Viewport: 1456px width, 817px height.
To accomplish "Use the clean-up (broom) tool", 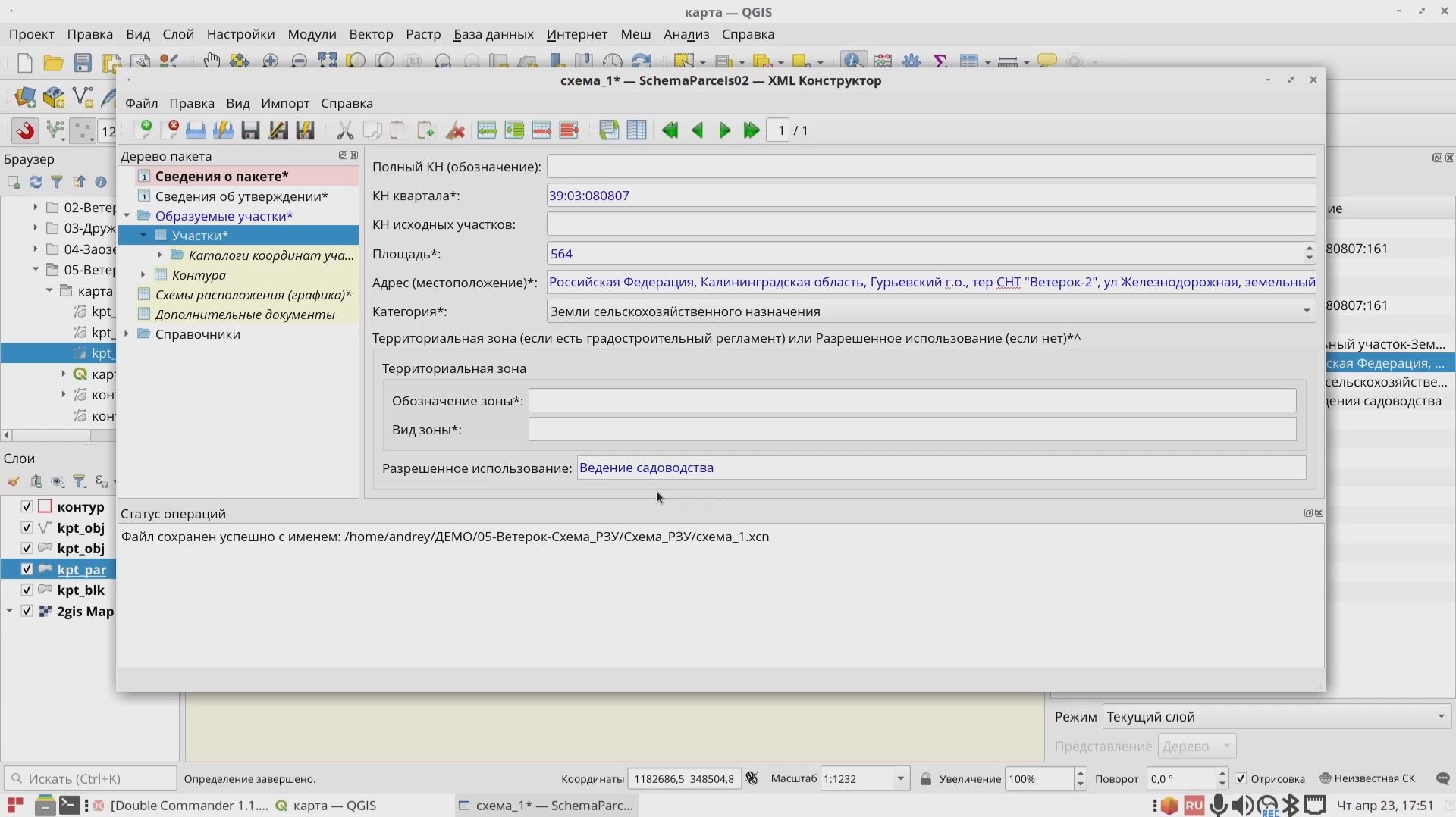I will tap(455, 130).
